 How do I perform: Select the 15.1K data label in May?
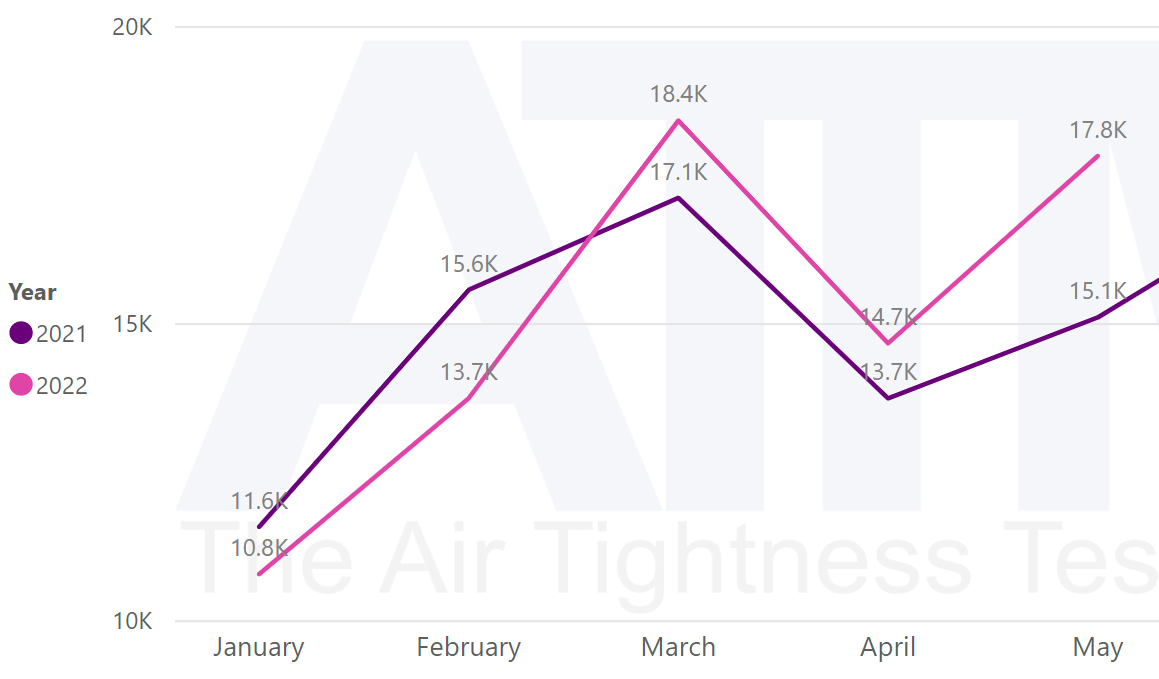coord(1097,291)
